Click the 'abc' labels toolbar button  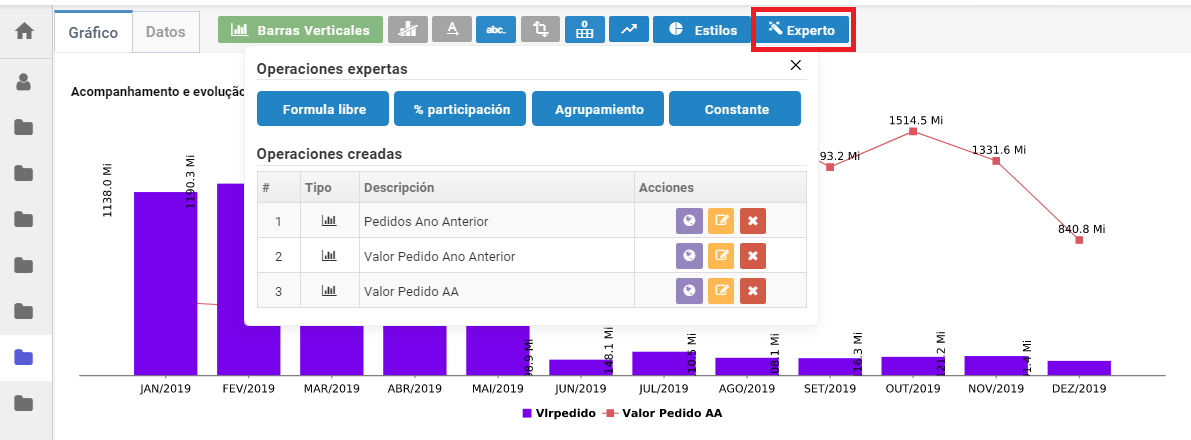[x=496, y=30]
